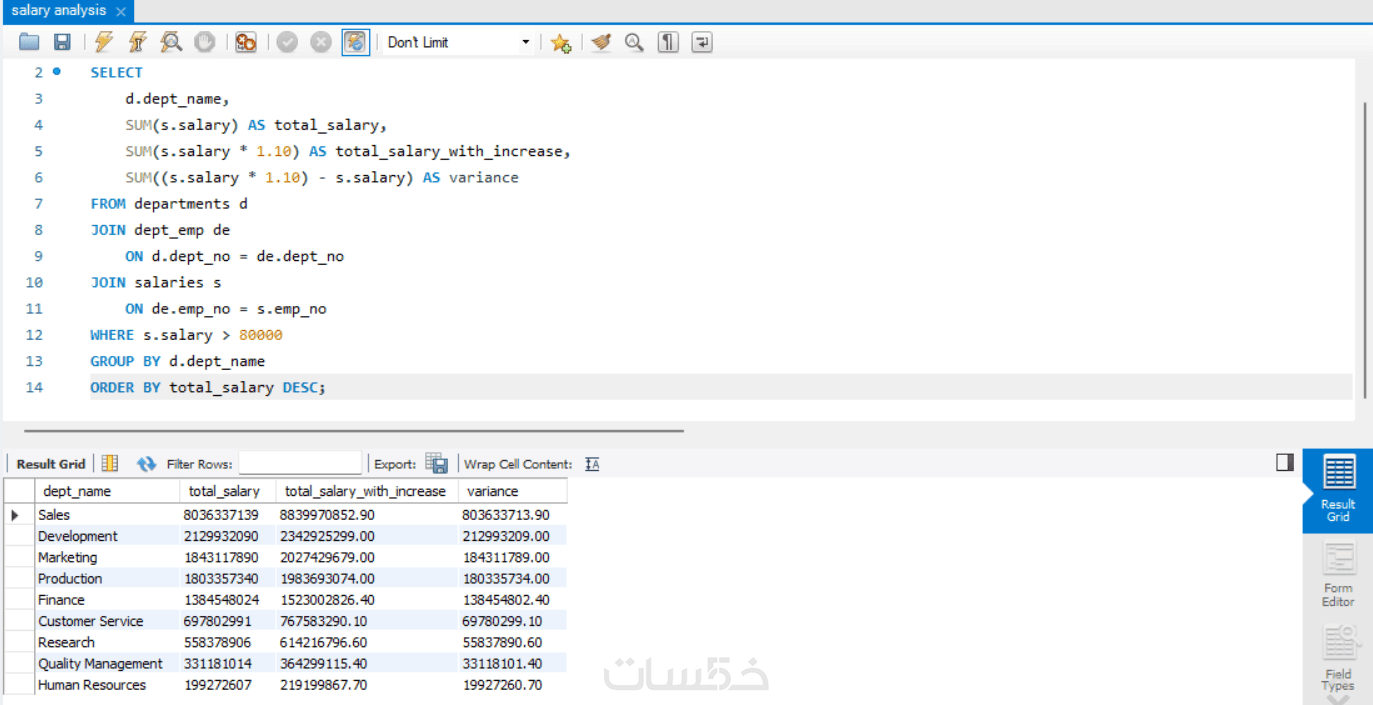Image resolution: width=1373 pixels, height=705 pixels.
Task: Click the WHERE s.salary > 80000 line
Action: coord(186,335)
